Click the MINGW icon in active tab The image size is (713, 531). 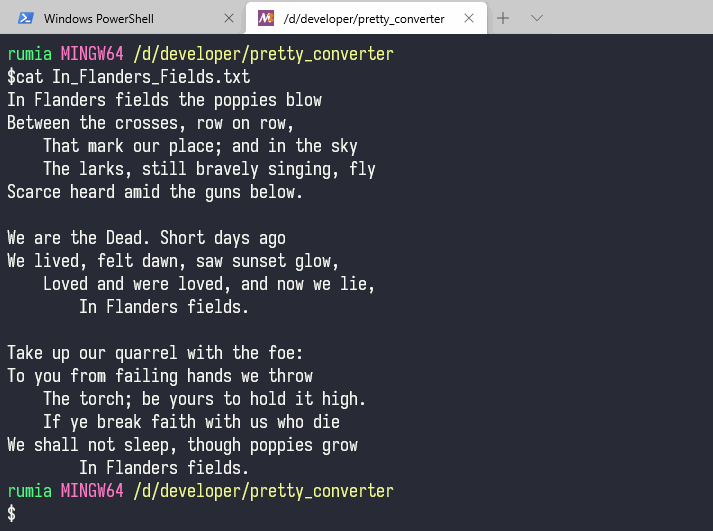[266, 18]
